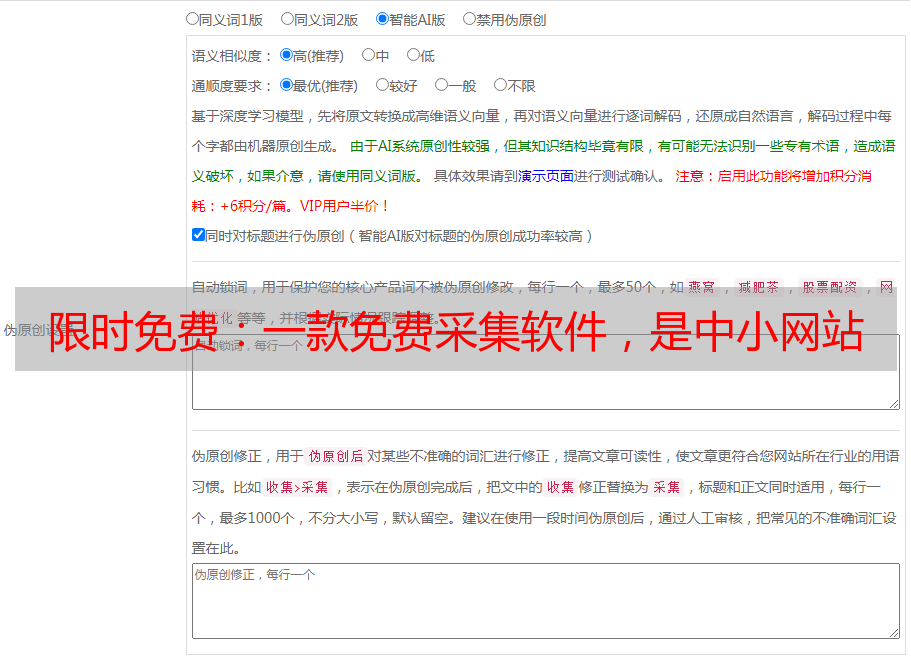The width and height of the screenshot is (911, 658).
Task: Click the 燕窝 example keyword tag
Action: pyautogui.click(x=702, y=287)
